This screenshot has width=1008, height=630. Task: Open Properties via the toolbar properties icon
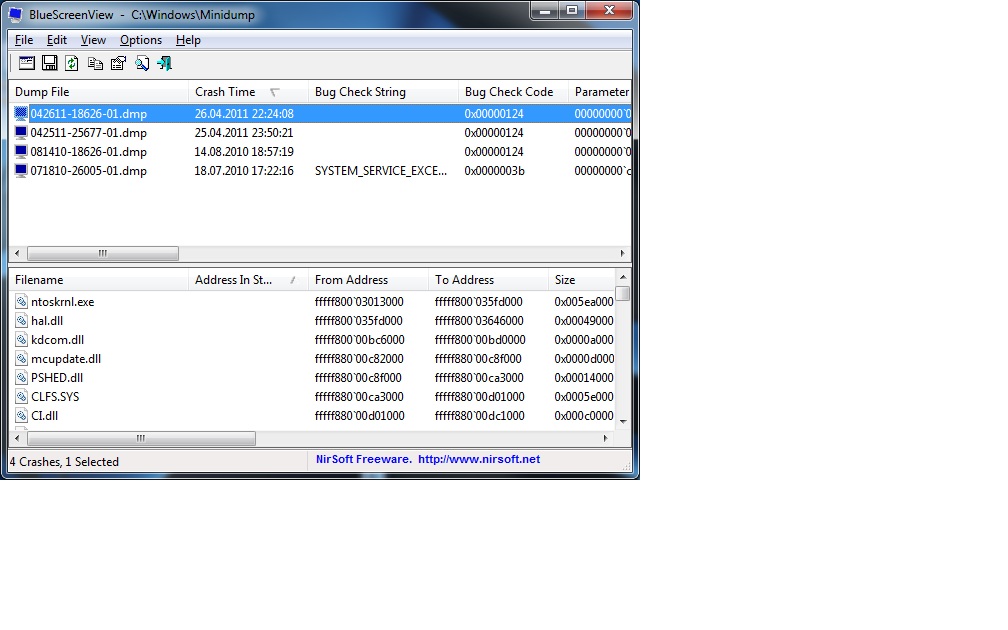click(118, 63)
